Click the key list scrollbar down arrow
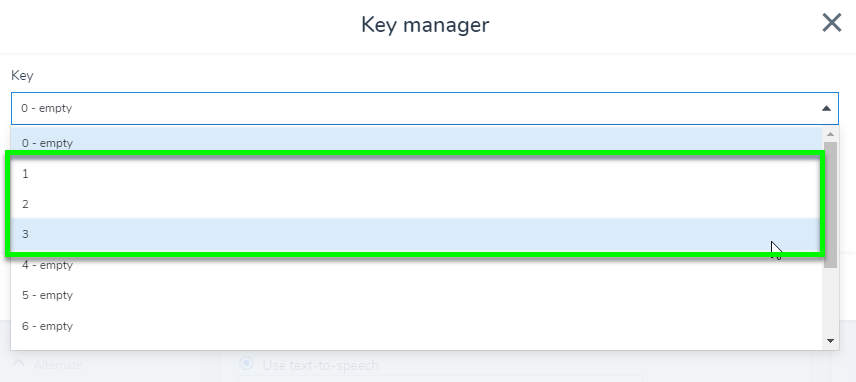The height and width of the screenshot is (382, 856). coord(830,341)
